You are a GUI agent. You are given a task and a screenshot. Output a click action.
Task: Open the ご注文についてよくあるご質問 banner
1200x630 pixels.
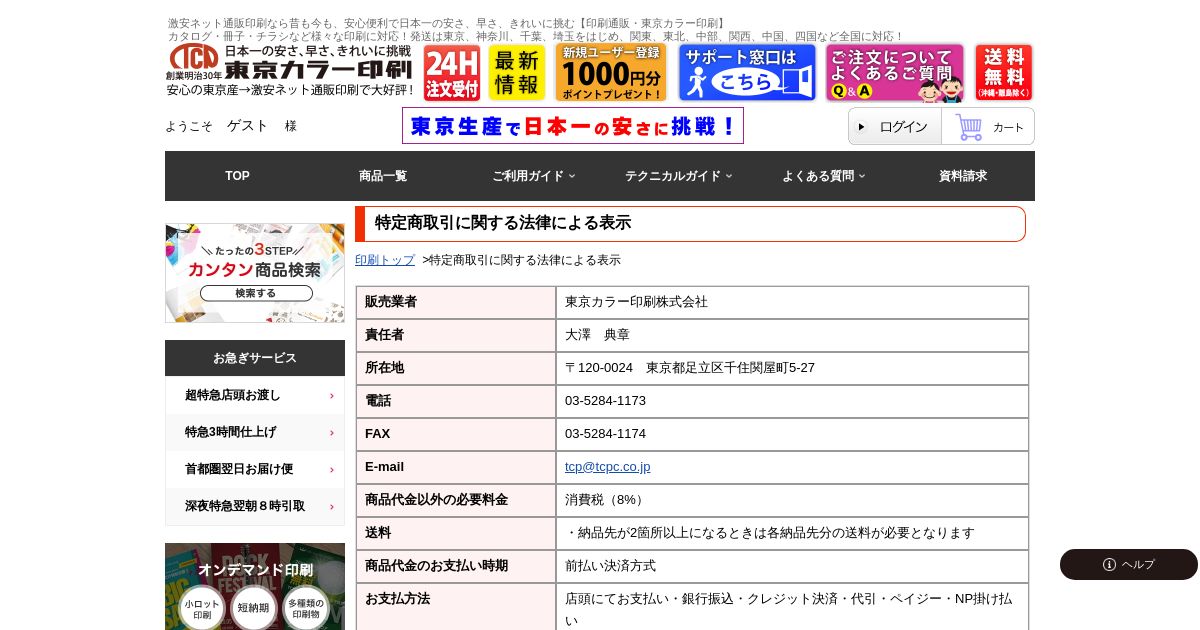pos(895,73)
